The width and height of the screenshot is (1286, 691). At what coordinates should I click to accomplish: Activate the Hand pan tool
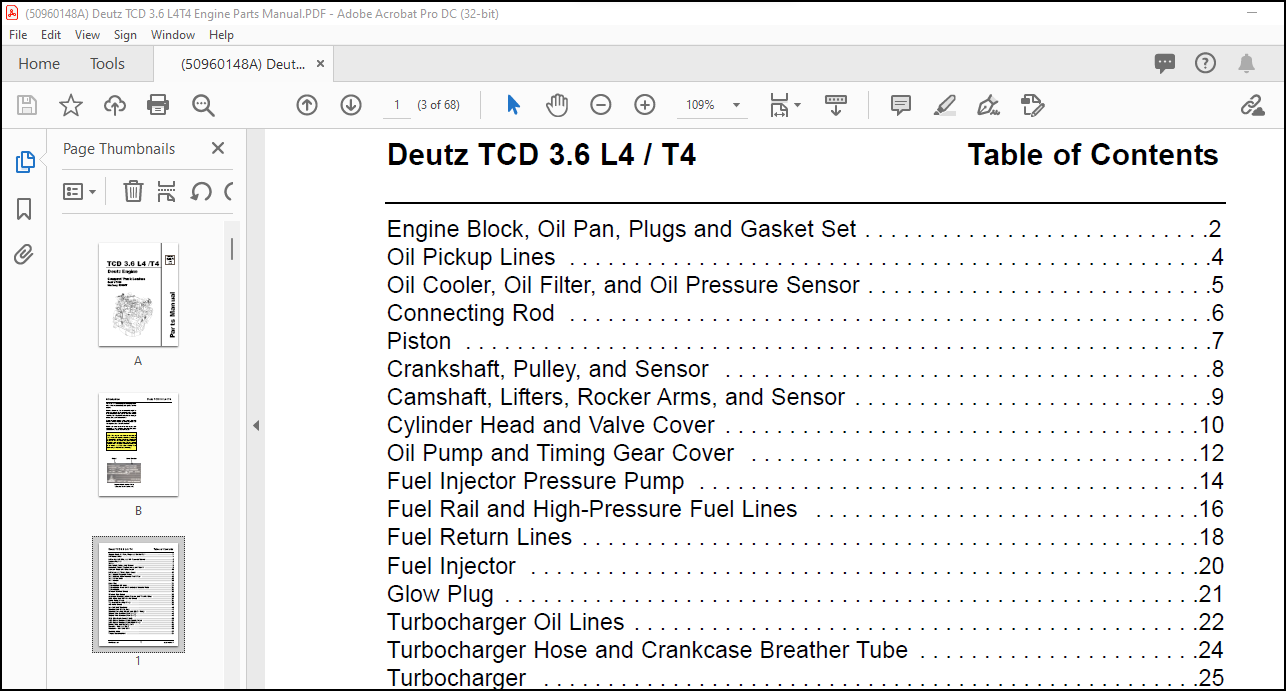coord(557,105)
